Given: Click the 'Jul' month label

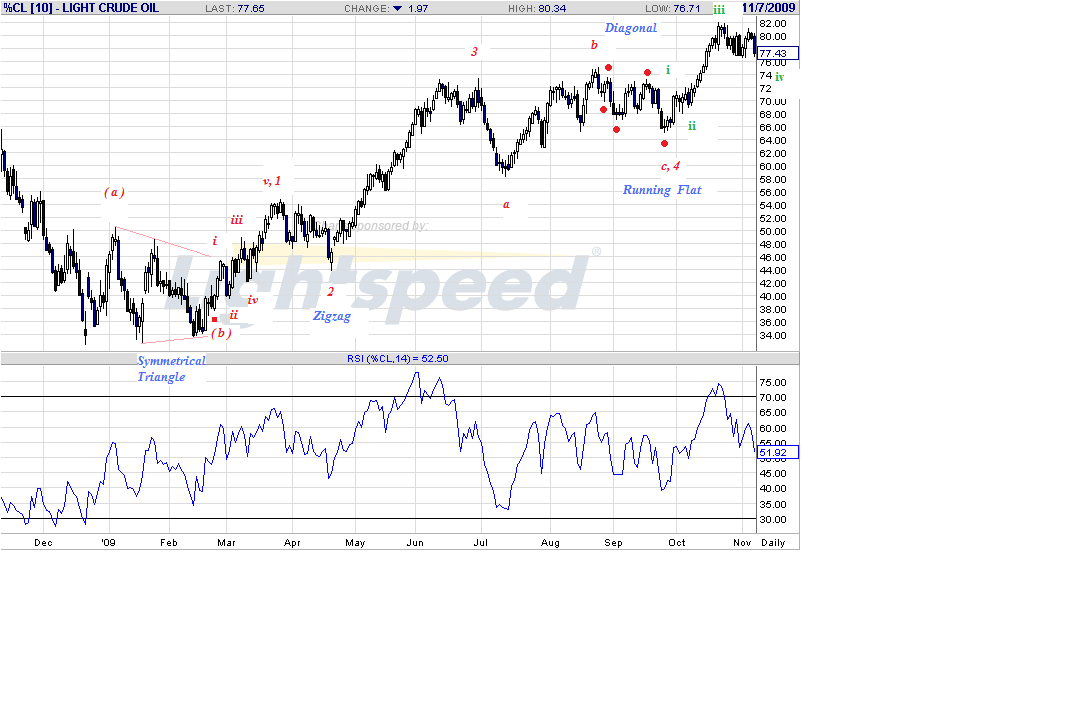Looking at the screenshot, I should click(481, 542).
